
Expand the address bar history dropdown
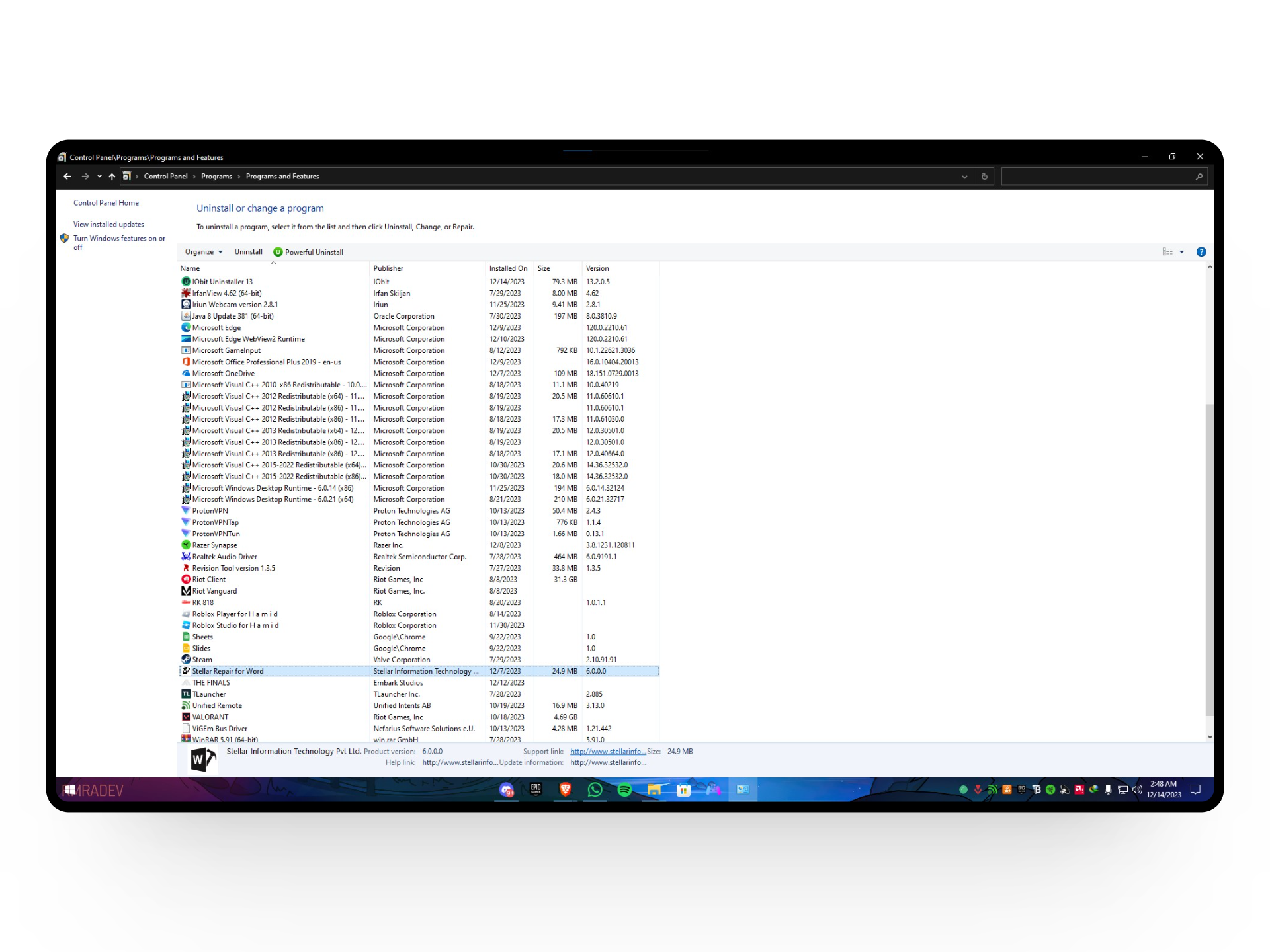coord(964,177)
